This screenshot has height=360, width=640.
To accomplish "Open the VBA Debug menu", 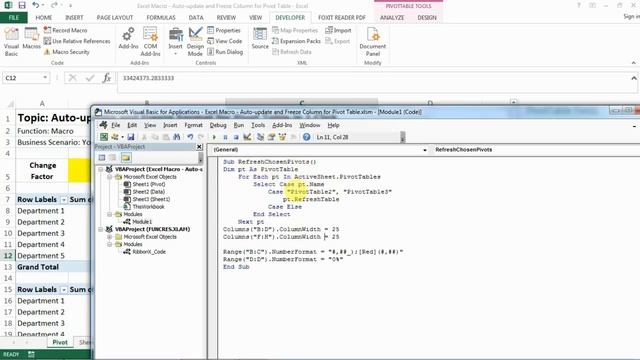I will (x=218, y=125).
